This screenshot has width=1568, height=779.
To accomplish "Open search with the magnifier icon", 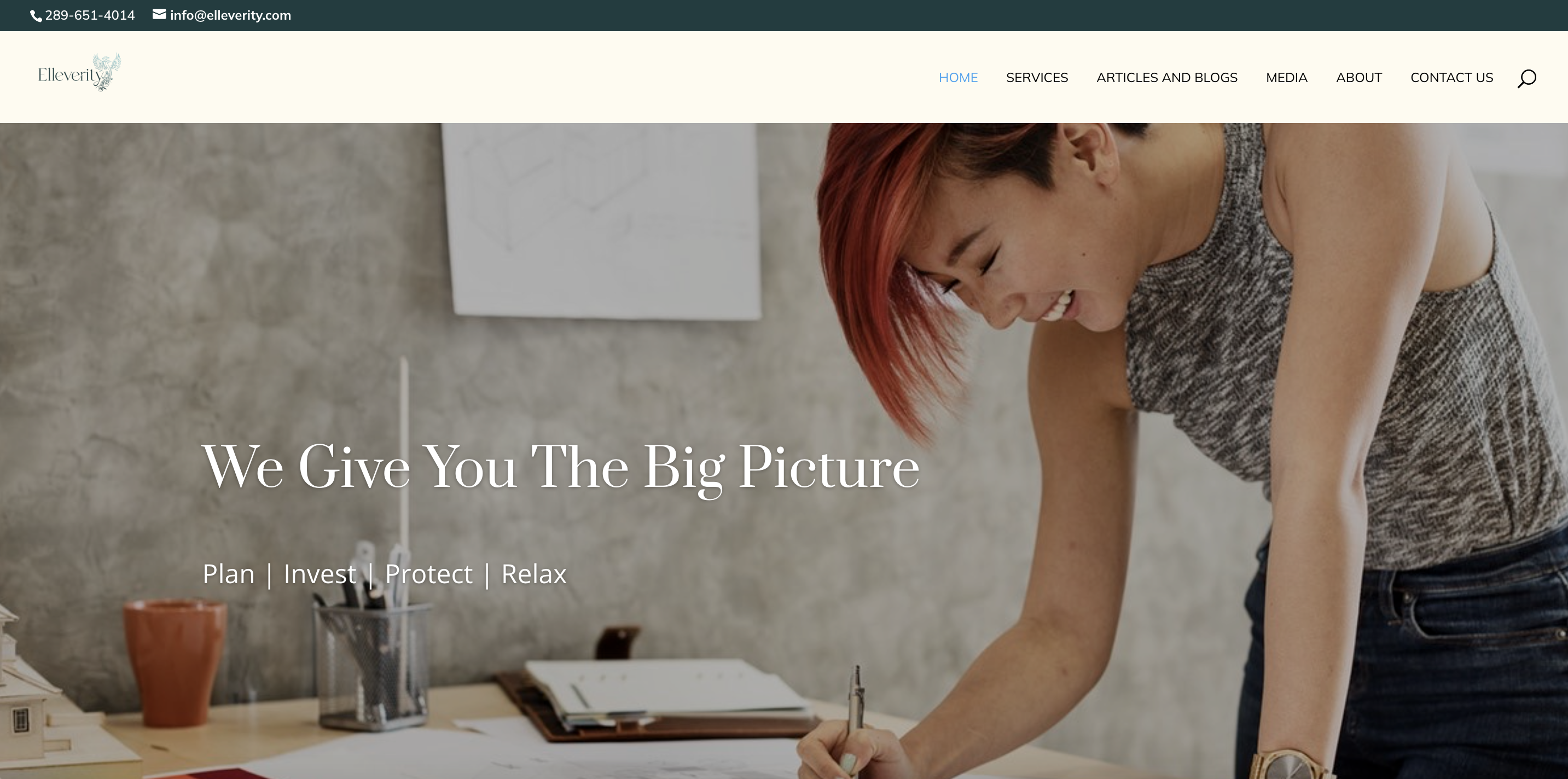I will 1526,79.
